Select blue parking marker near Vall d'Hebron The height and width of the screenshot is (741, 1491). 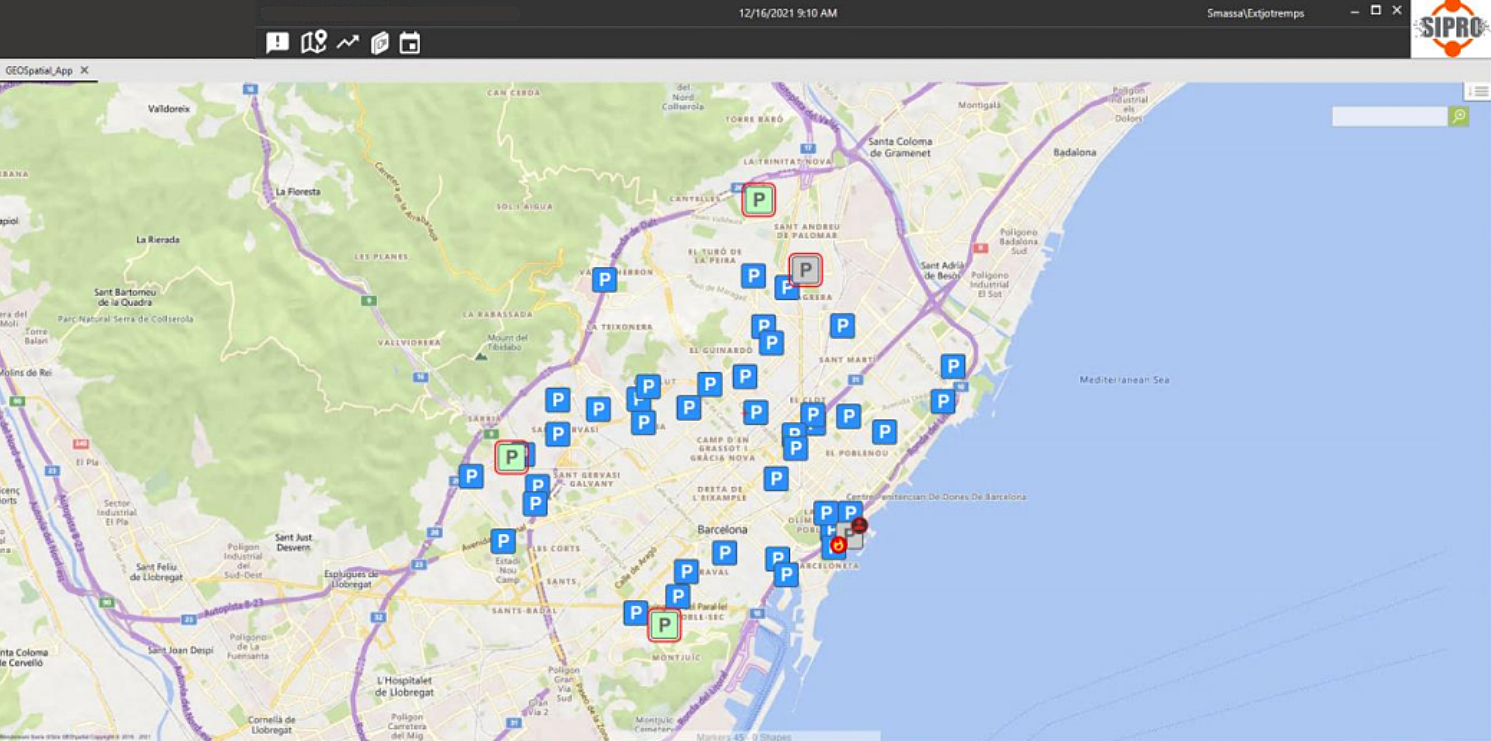tap(604, 280)
